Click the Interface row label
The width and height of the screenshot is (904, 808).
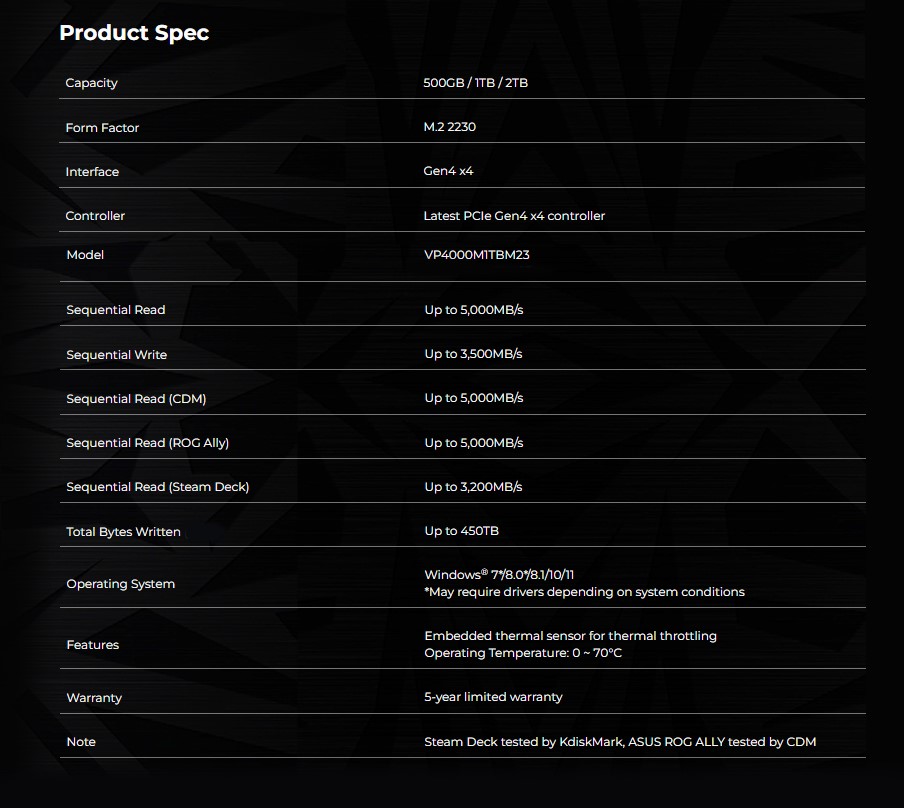(x=92, y=172)
